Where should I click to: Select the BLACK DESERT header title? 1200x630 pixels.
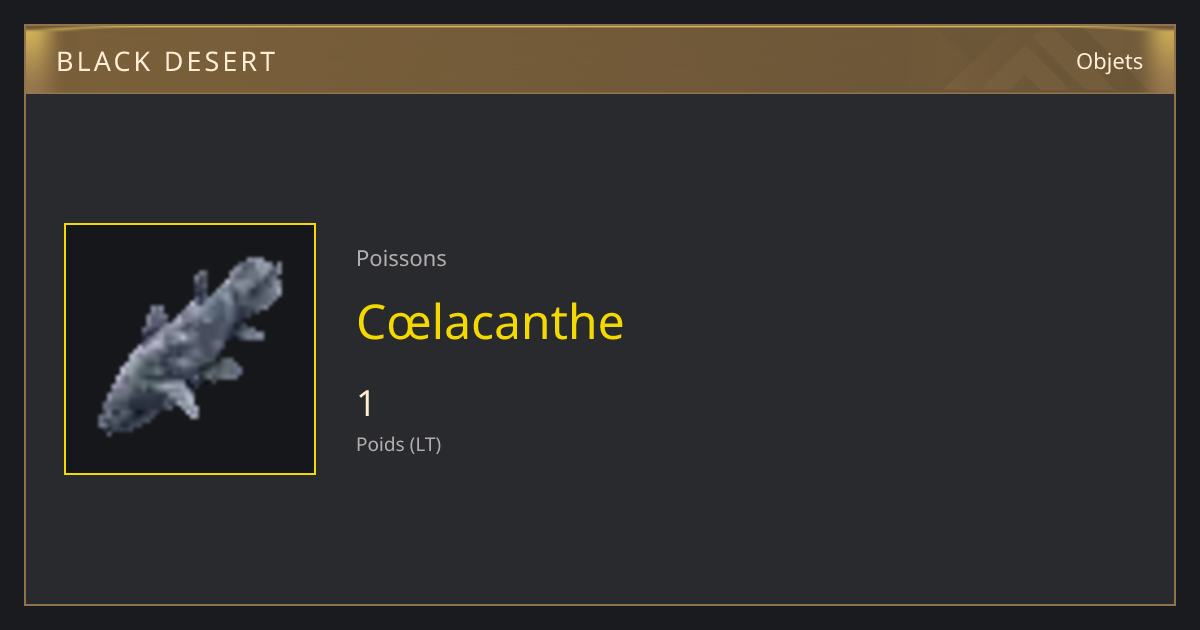point(166,62)
